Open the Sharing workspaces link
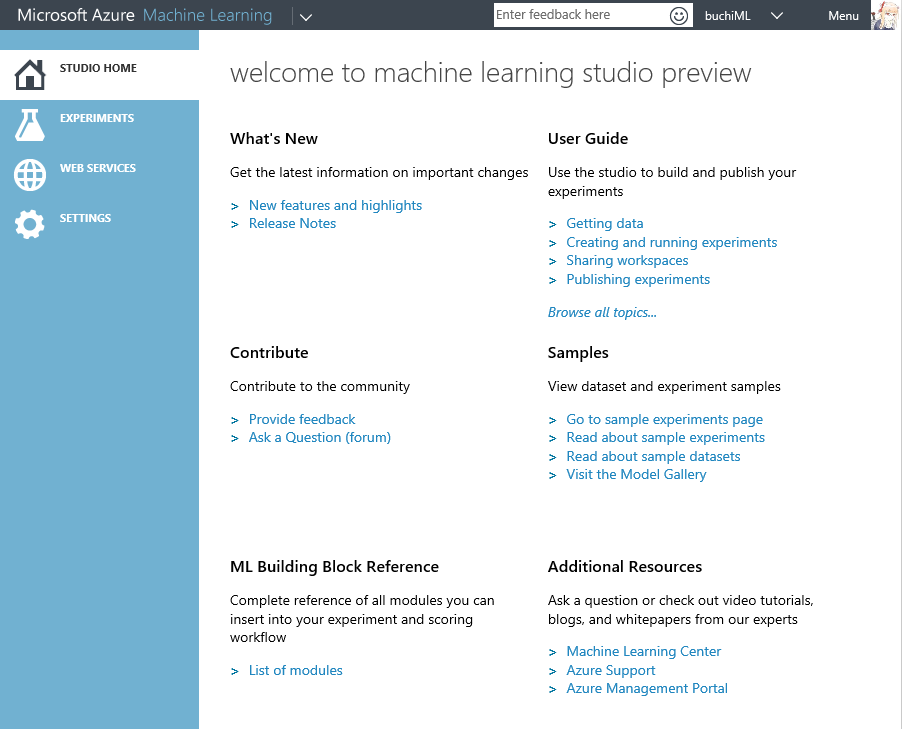This screenshot has width=902, height=729. tap(627, 261)
